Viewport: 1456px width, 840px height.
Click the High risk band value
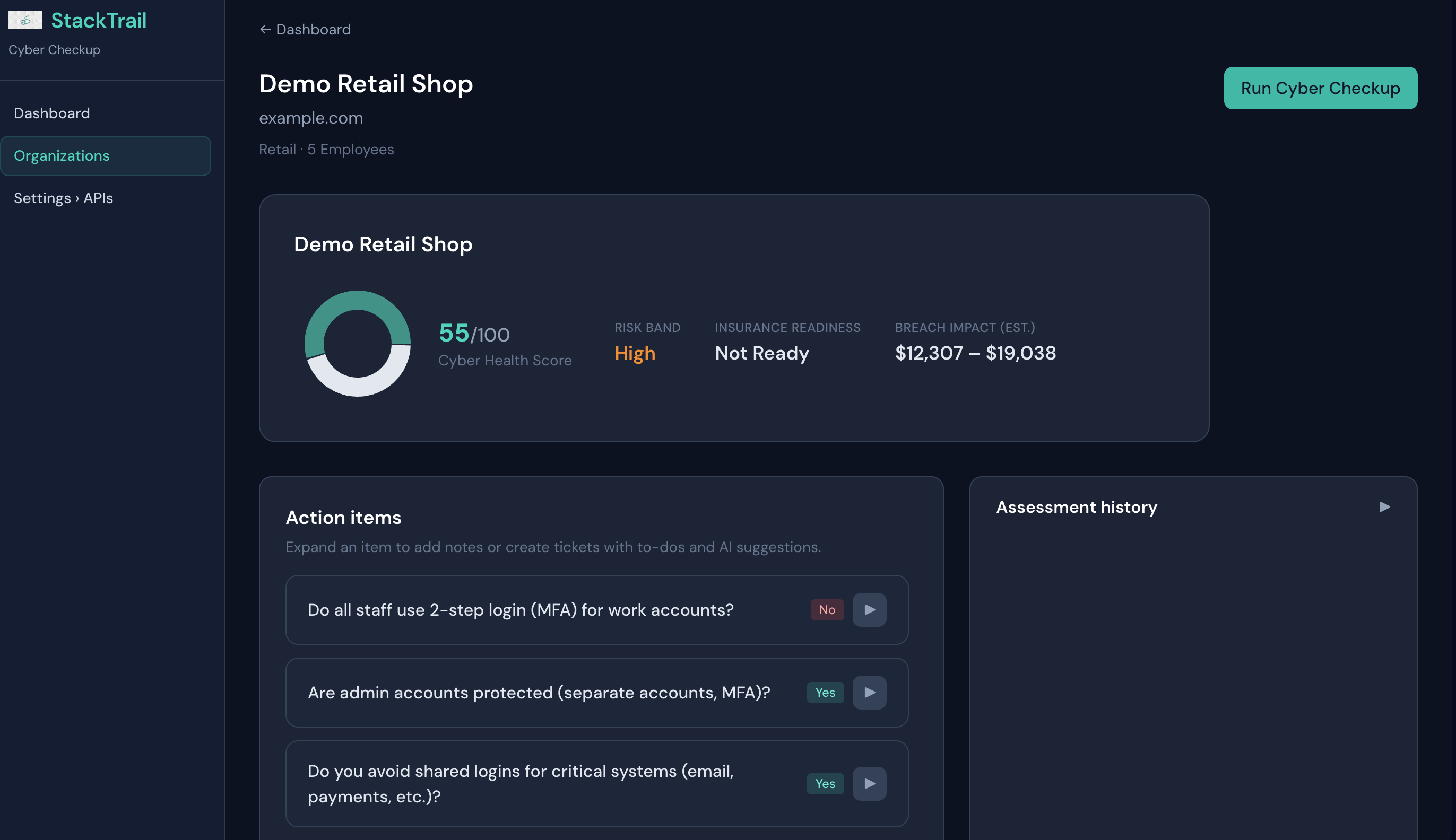(x=635, y=353)
